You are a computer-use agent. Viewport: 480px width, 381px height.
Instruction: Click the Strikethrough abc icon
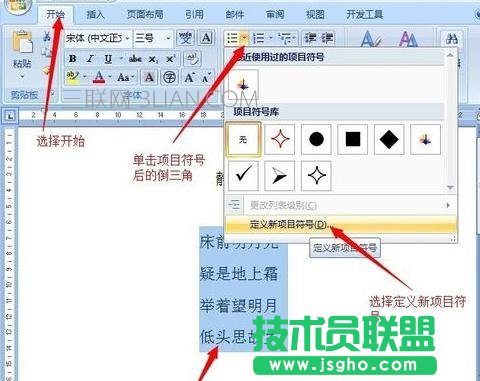click(x=135, y=59)
